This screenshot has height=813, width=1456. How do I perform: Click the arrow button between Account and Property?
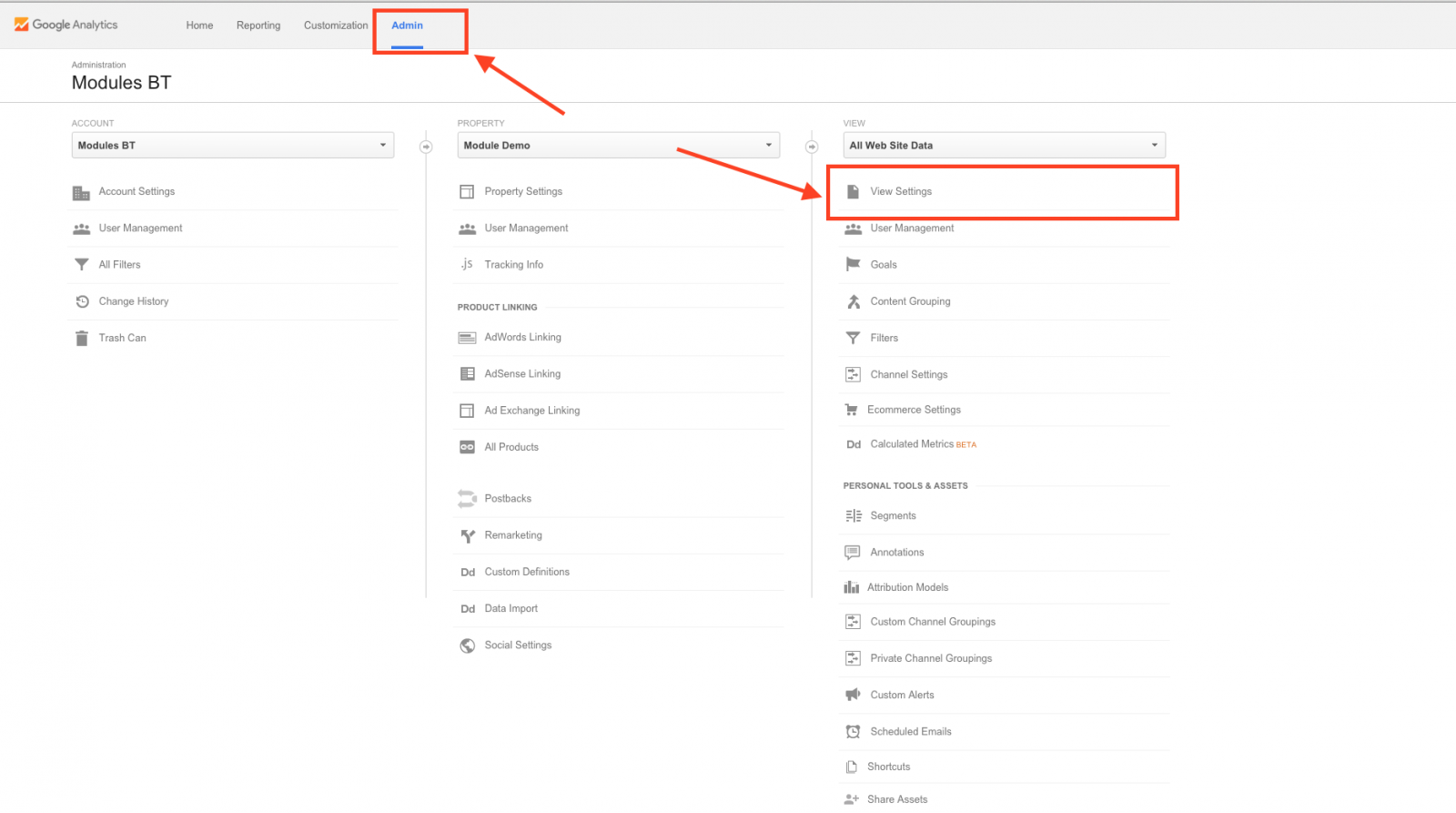(x=426, y=147)
